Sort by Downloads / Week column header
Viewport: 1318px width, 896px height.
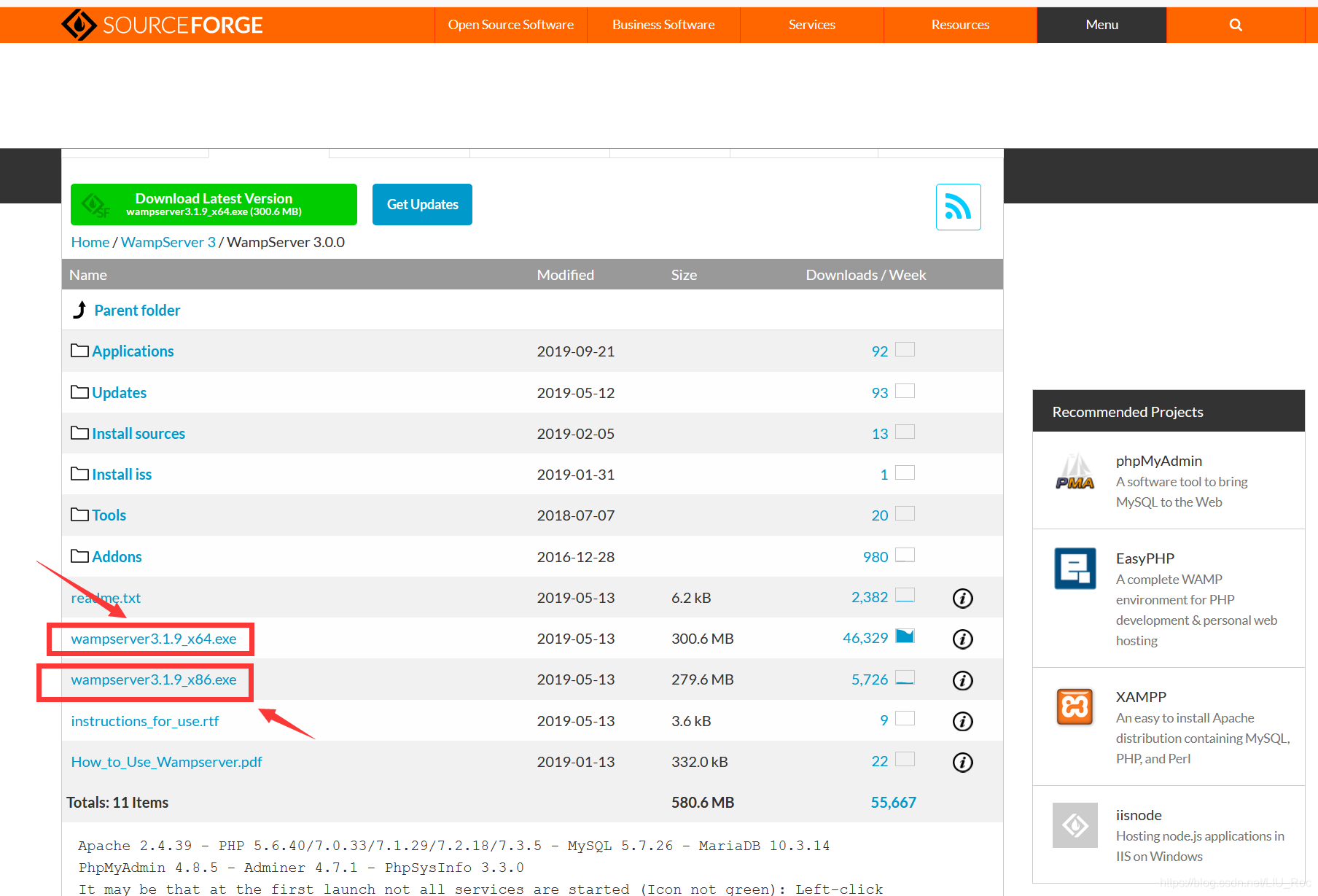click(x=865, y=275)
